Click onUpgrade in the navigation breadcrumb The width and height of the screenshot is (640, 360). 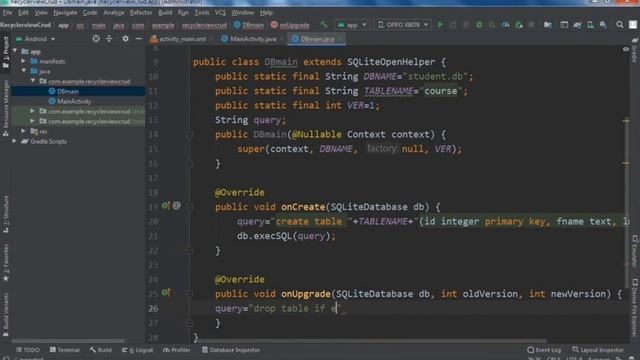(x=290, y=25)
